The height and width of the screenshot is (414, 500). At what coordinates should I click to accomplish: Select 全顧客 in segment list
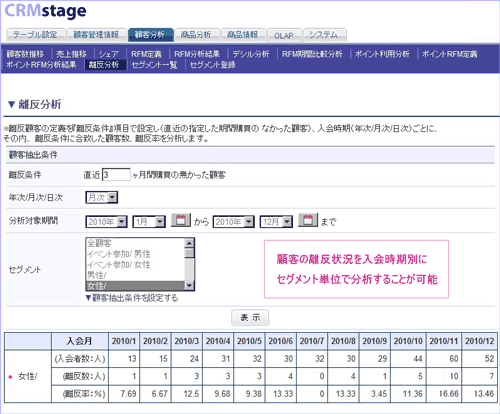(135, 243)
